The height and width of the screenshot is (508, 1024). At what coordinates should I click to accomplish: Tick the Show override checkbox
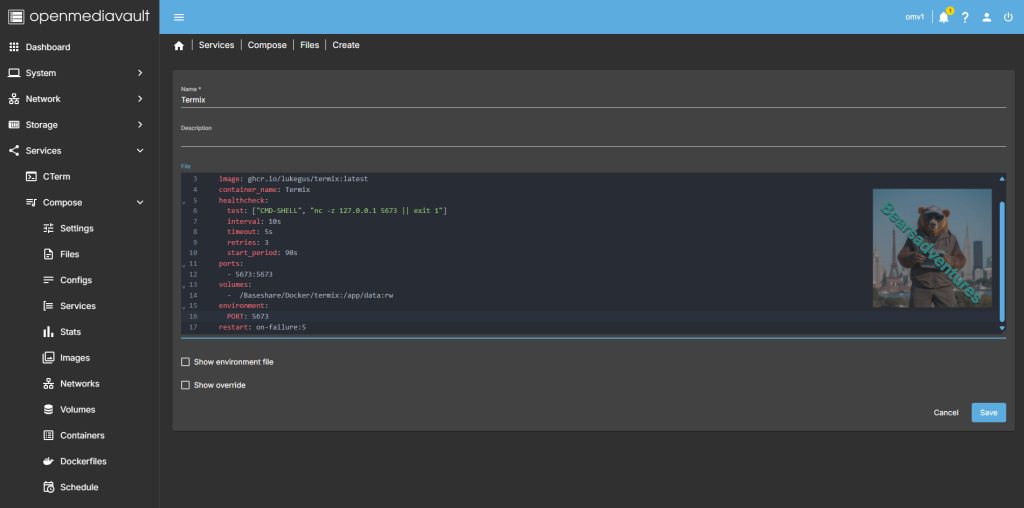click(185, 385)
